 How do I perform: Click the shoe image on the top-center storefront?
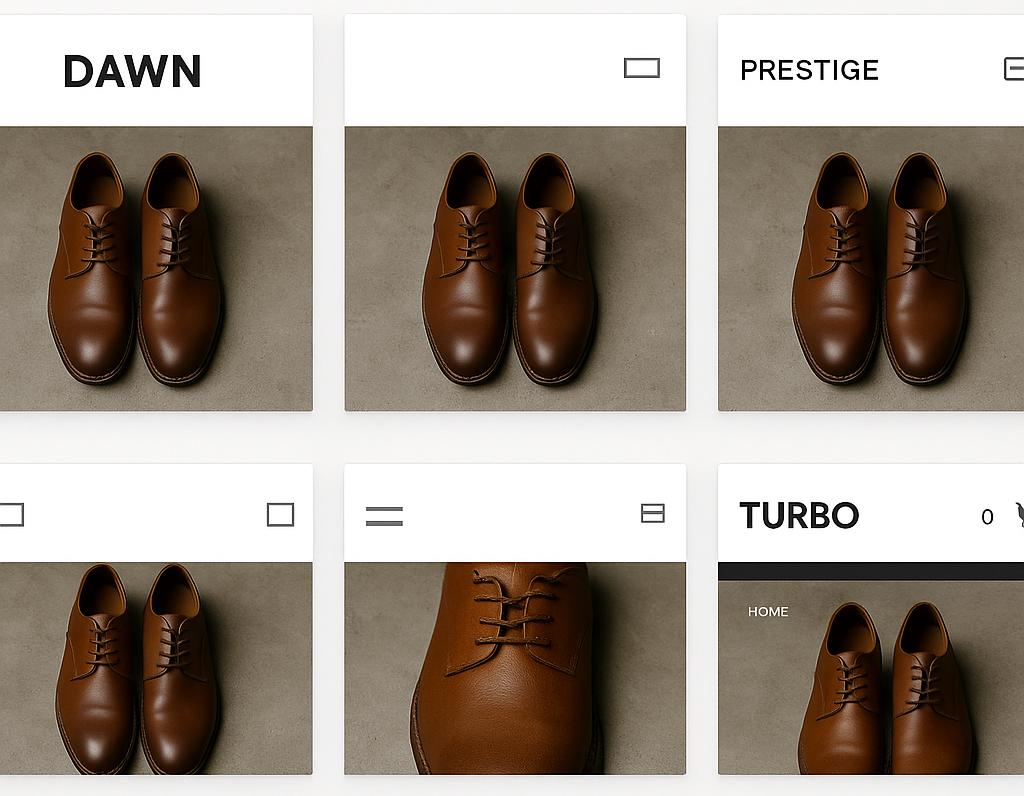tap(515, 268)
